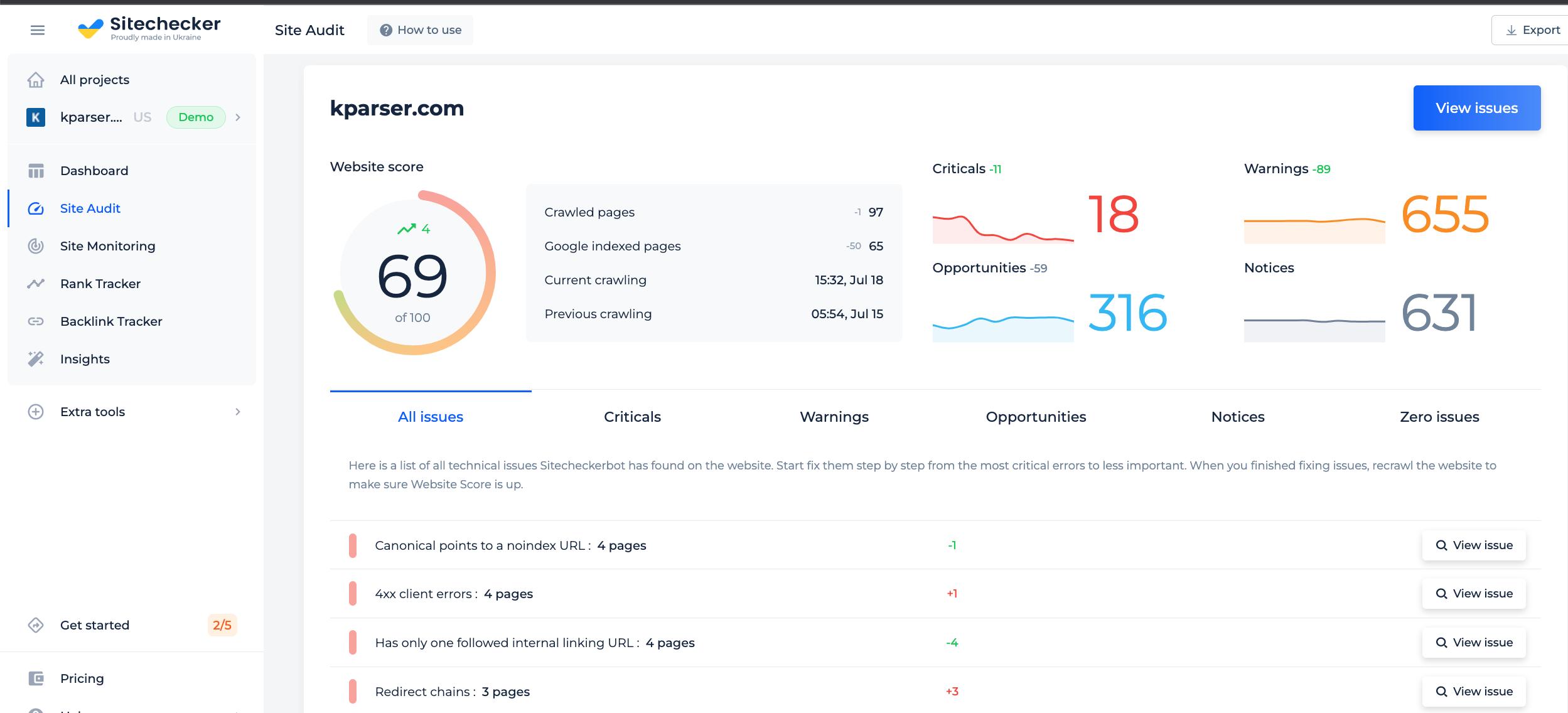Click the Export icon in top right
Viewport: 1568px width, 713px height.
[x=1511, y=30]
